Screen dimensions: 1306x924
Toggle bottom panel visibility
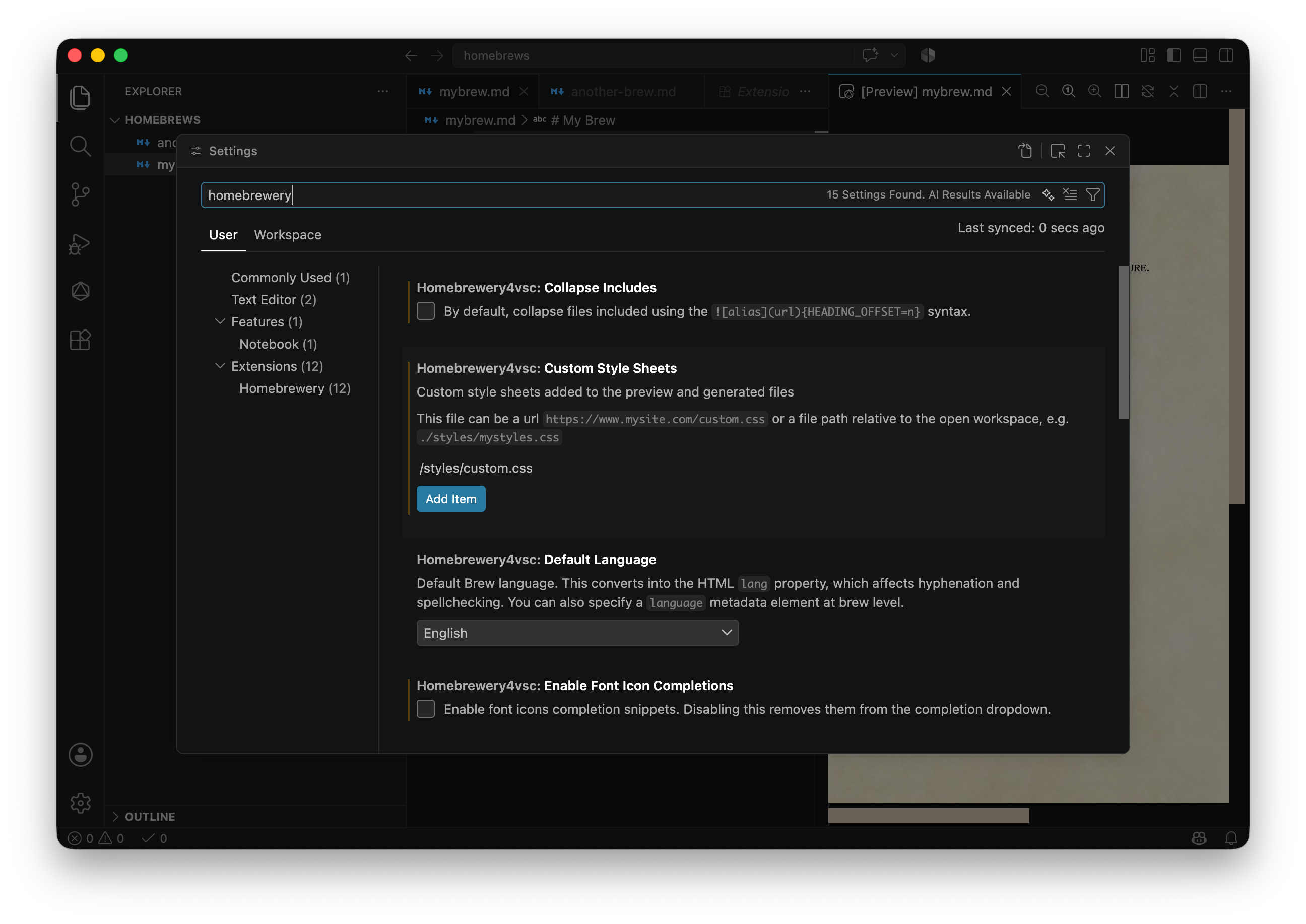coord(1200,56)
